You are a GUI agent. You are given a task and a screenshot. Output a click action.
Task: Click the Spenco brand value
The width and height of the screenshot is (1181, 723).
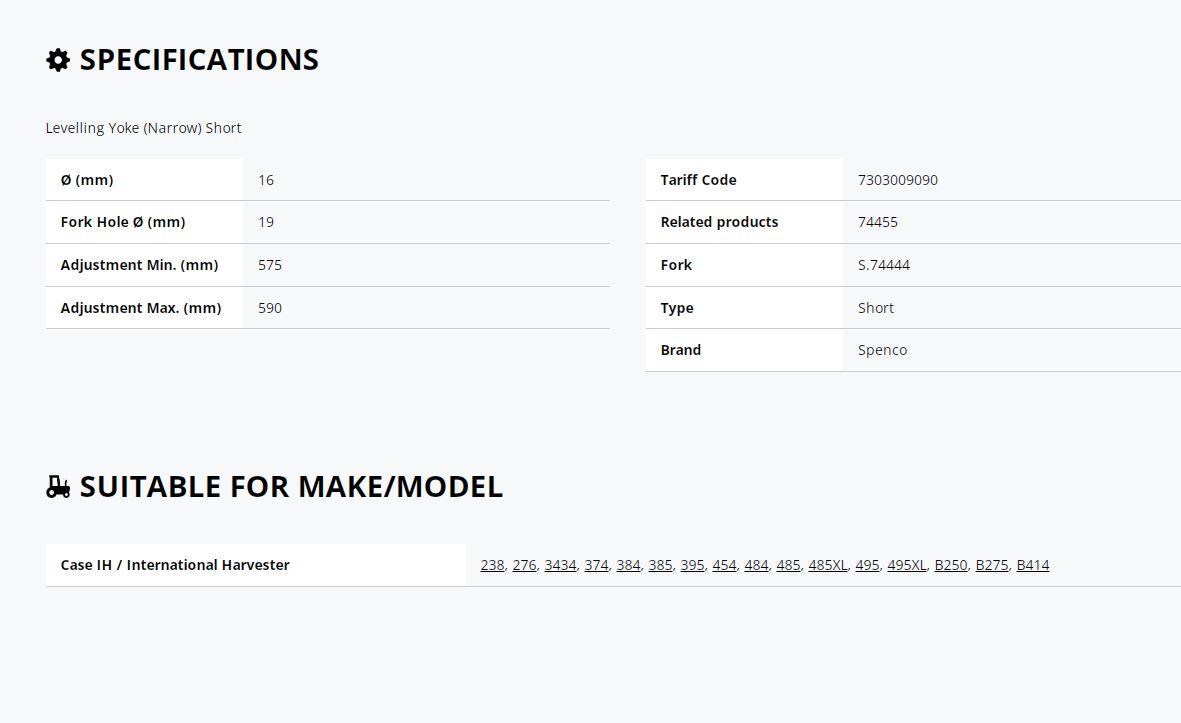click(x=882, y=350)
